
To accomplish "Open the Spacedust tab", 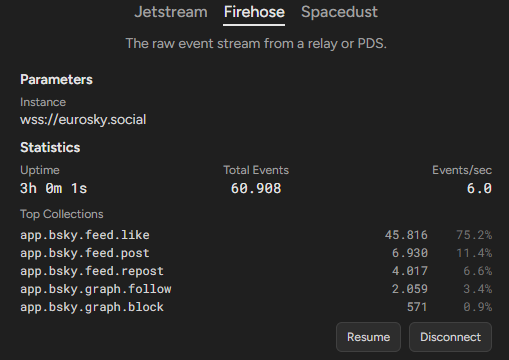I will [339, 13].
